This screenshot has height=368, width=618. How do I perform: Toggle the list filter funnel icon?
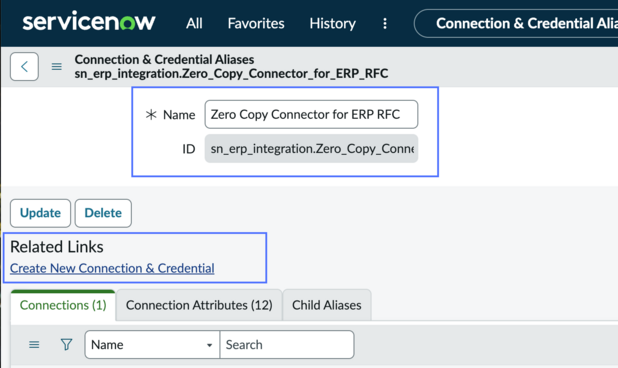[66, 345]
